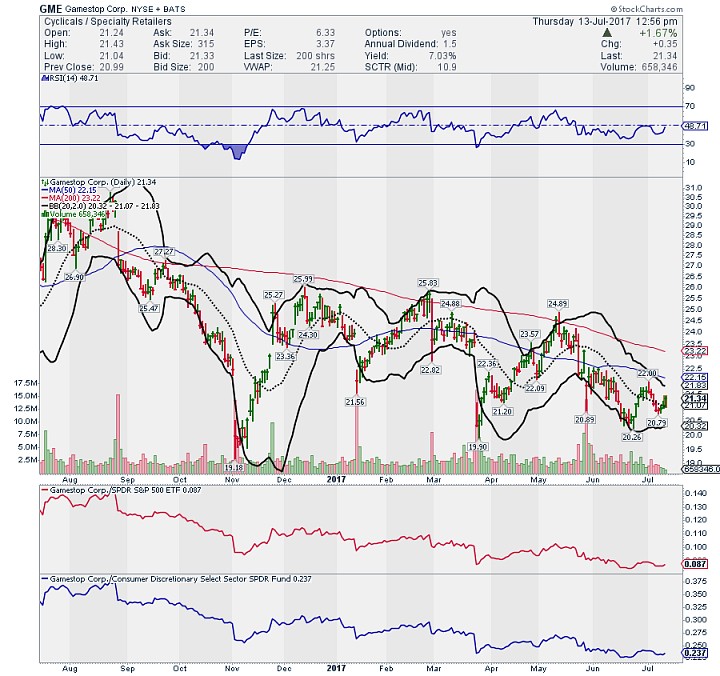Click the 23.36 December low price label
This screenshot has height=676, width=720.
tap(286, 356)
